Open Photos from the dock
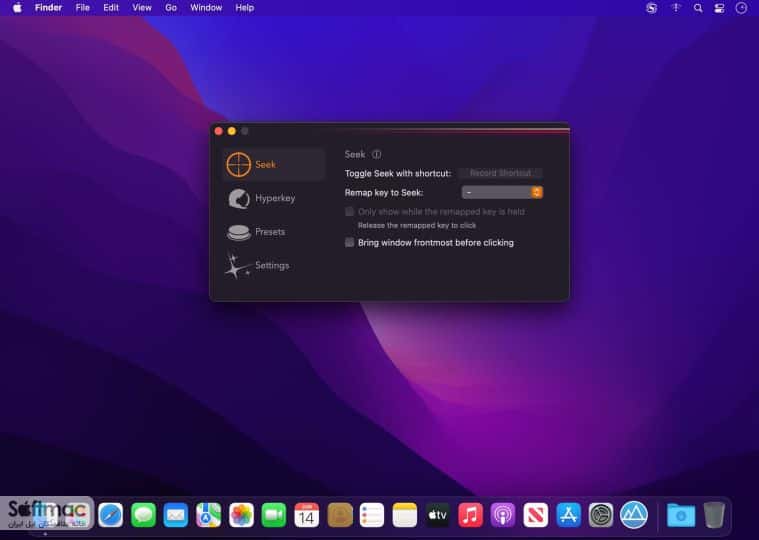Screen dimensions: 759x540 pyautogui.click(x=241, y=515)
